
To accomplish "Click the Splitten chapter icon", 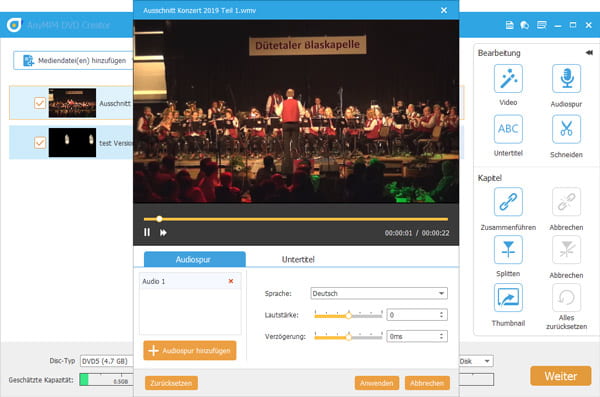I will 508,250.
